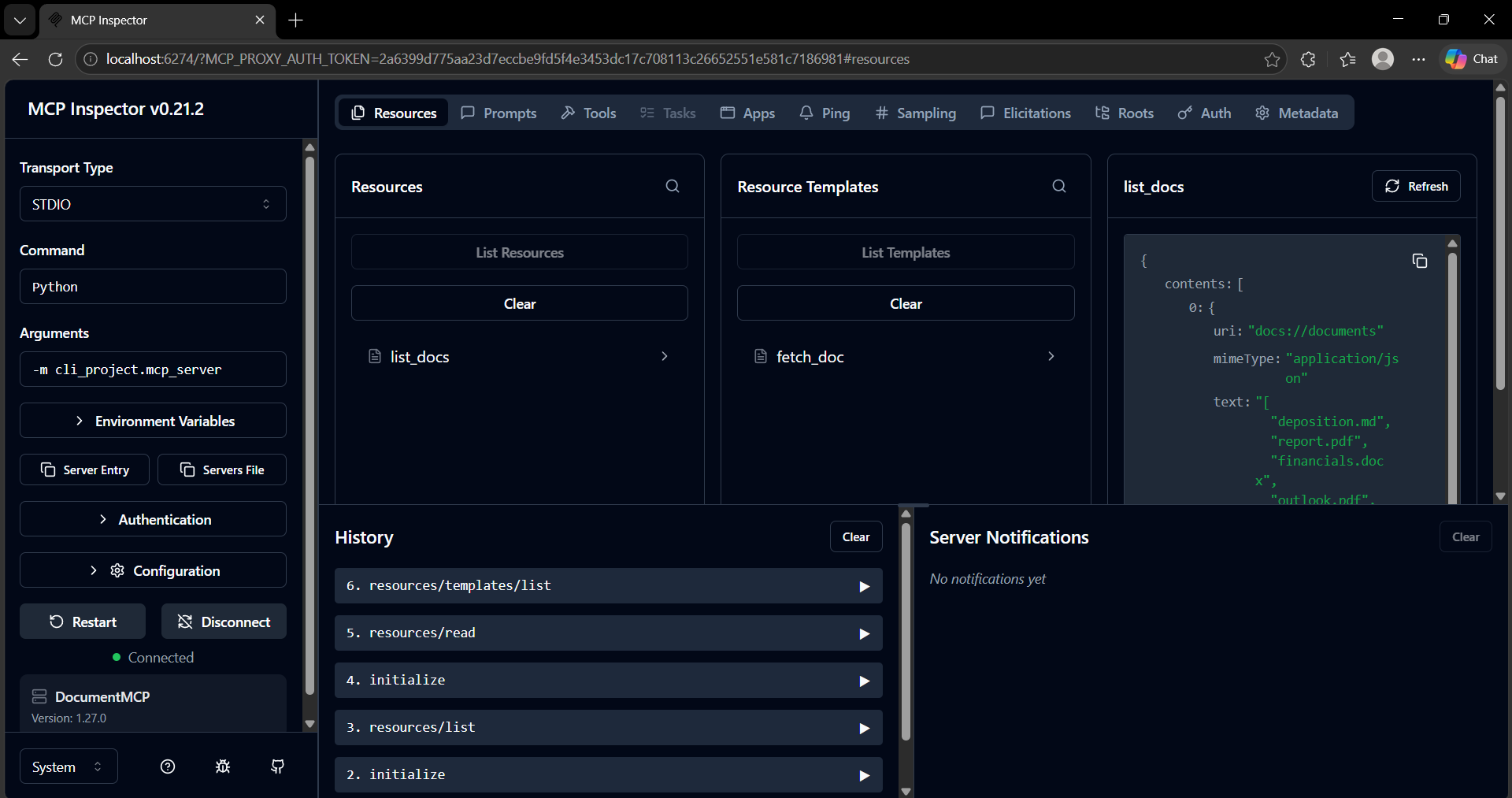Select the Tools hammer icon
Image resolution: width=1512 pixels, height=798 pixels.
click(569, 113)
